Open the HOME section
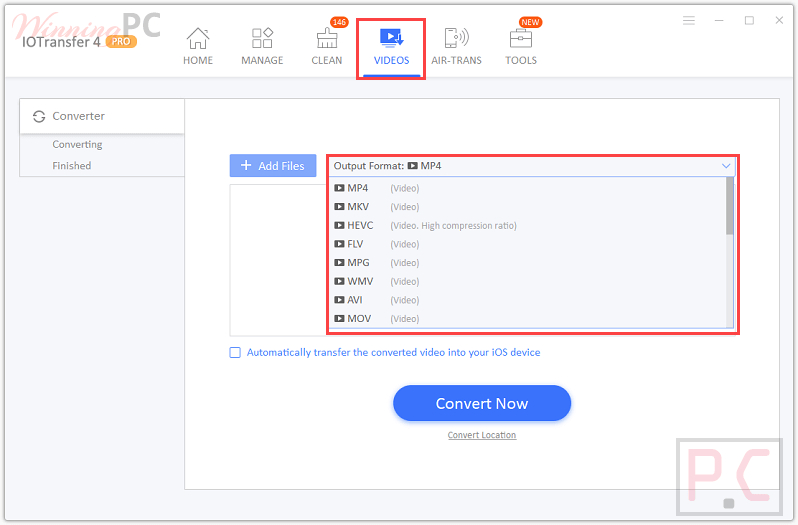The image size is (798, 525). point(198,46)
